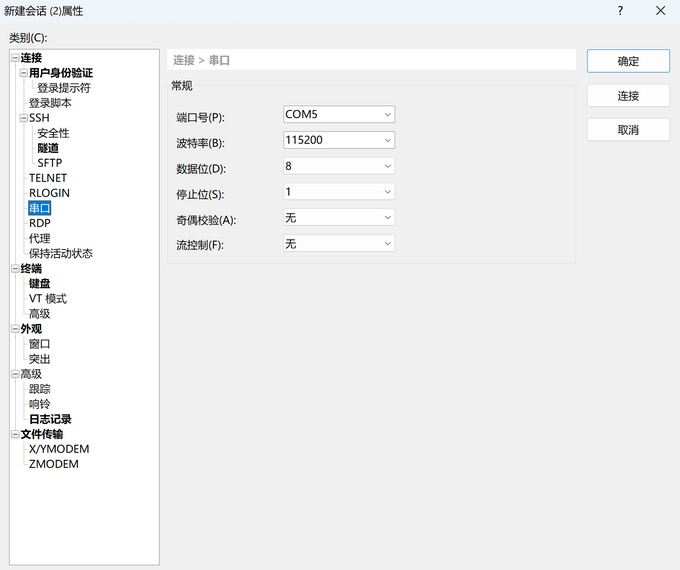Select 窗口 under 外观

coord(39,344)
